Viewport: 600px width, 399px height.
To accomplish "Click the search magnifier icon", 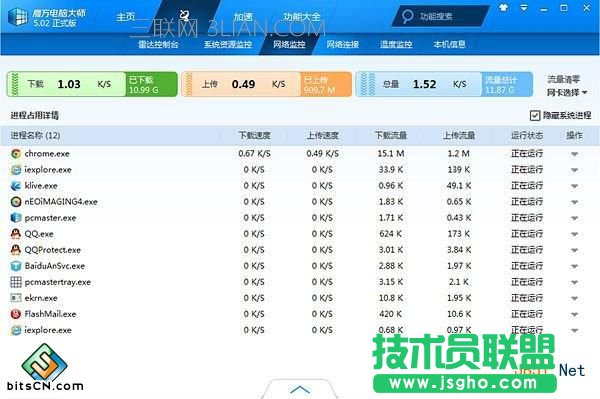I will coord(408,16).
